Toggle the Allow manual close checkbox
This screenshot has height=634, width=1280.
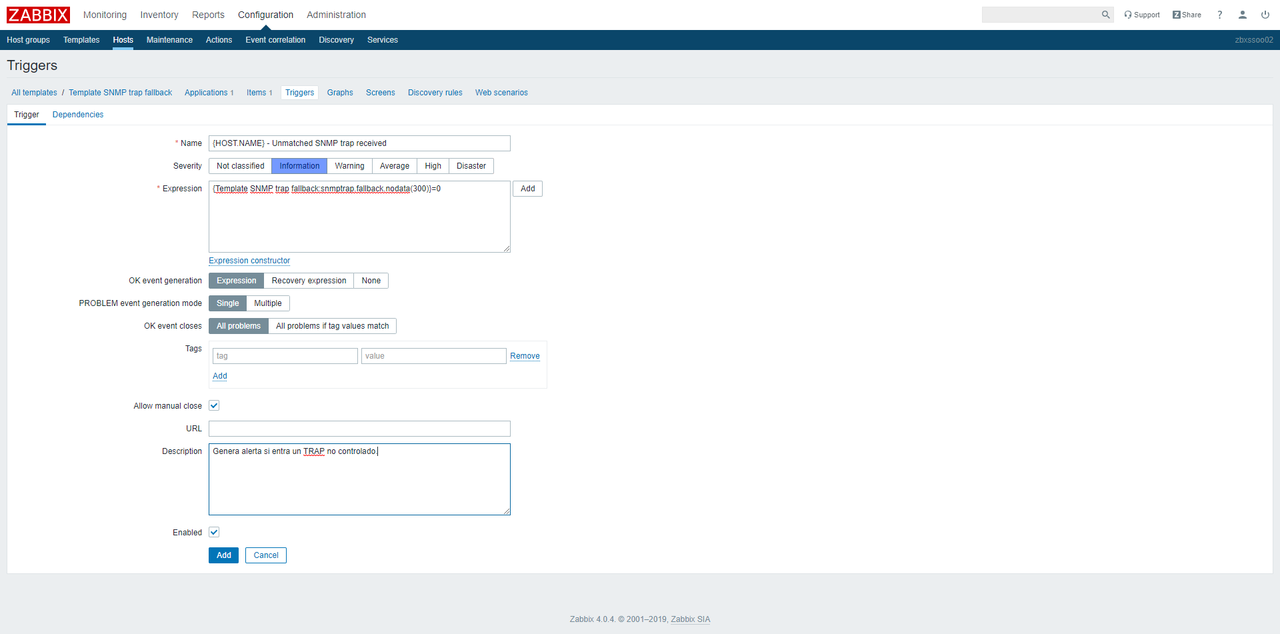coord(214,406)
